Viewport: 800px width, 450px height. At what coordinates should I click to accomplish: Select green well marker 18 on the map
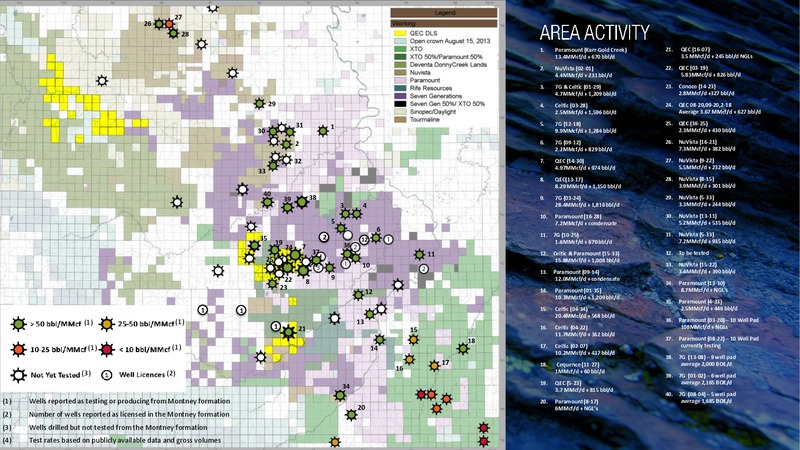pos(463,348)
